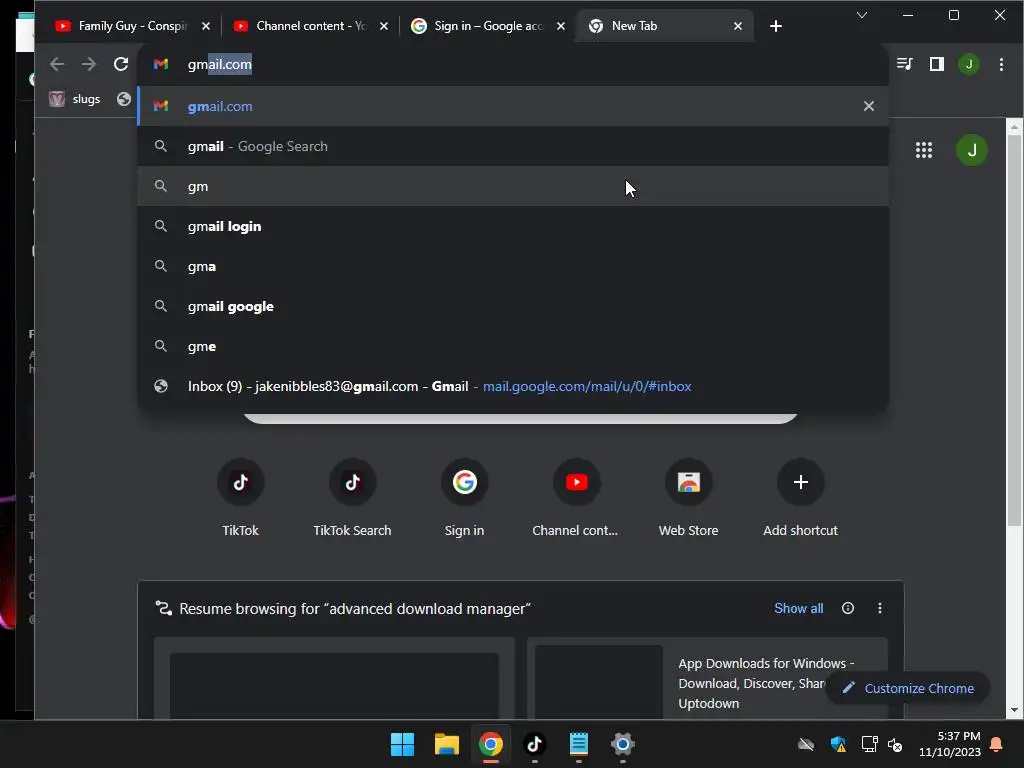1024x768 pixels.
Task: Open the side panel icon in toolbar
Action: pyautogui.click(x=937, y=64)
